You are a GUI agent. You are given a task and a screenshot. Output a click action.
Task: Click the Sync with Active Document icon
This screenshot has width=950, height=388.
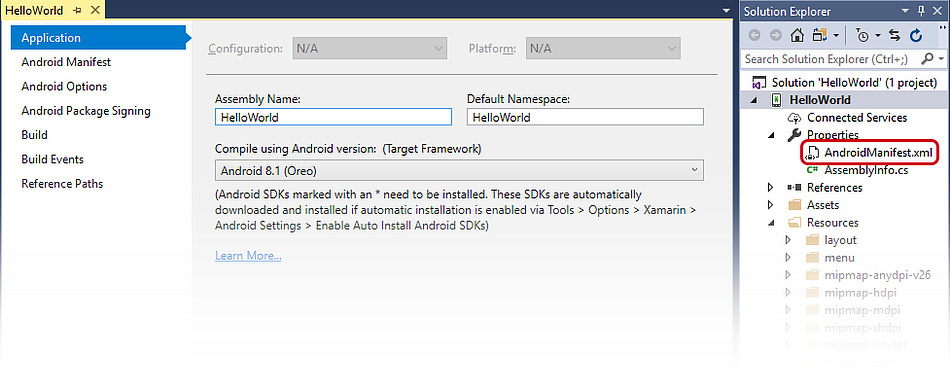coord(894,35)
